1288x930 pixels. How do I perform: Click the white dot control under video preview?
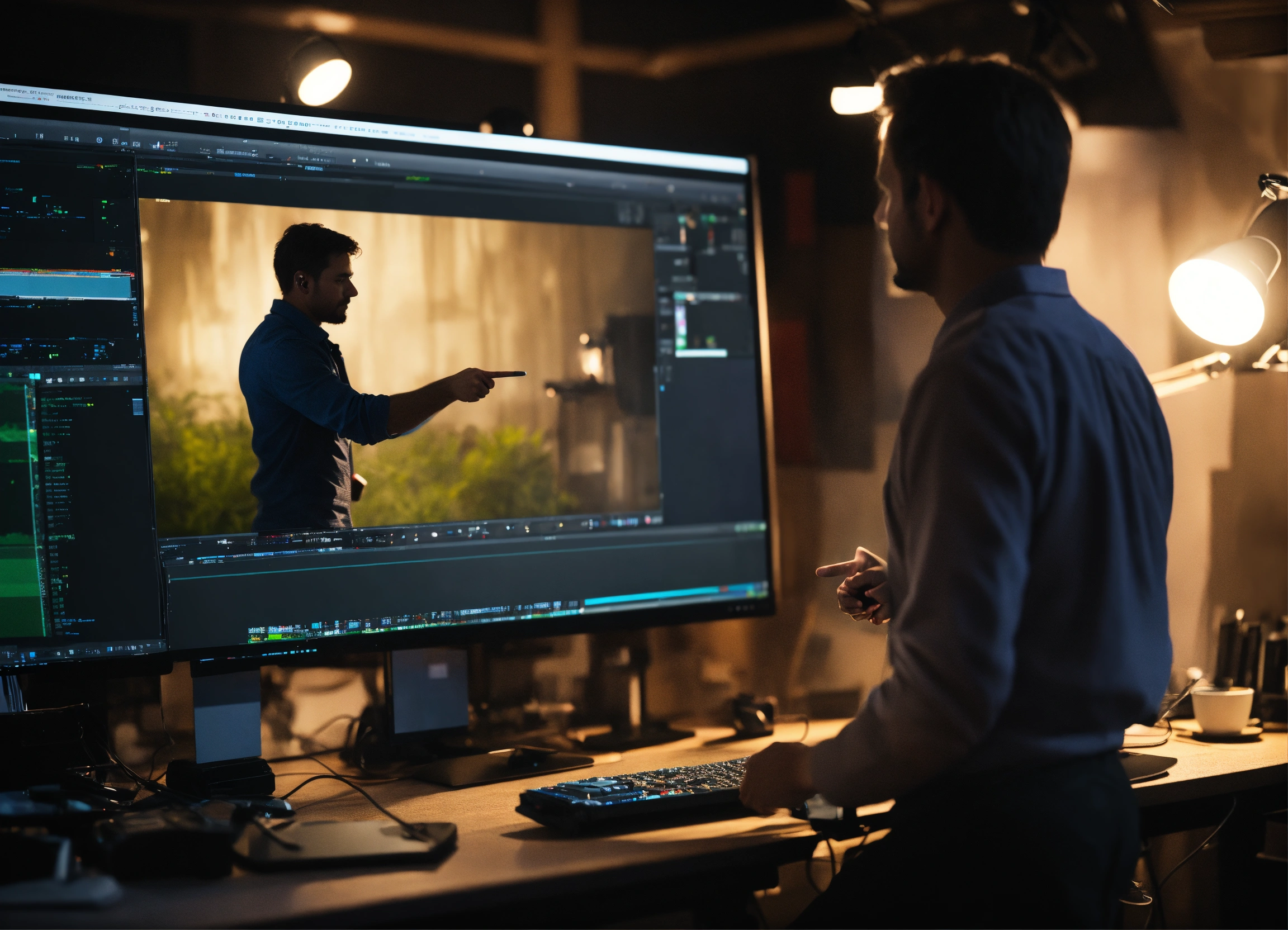coord(434,534)
